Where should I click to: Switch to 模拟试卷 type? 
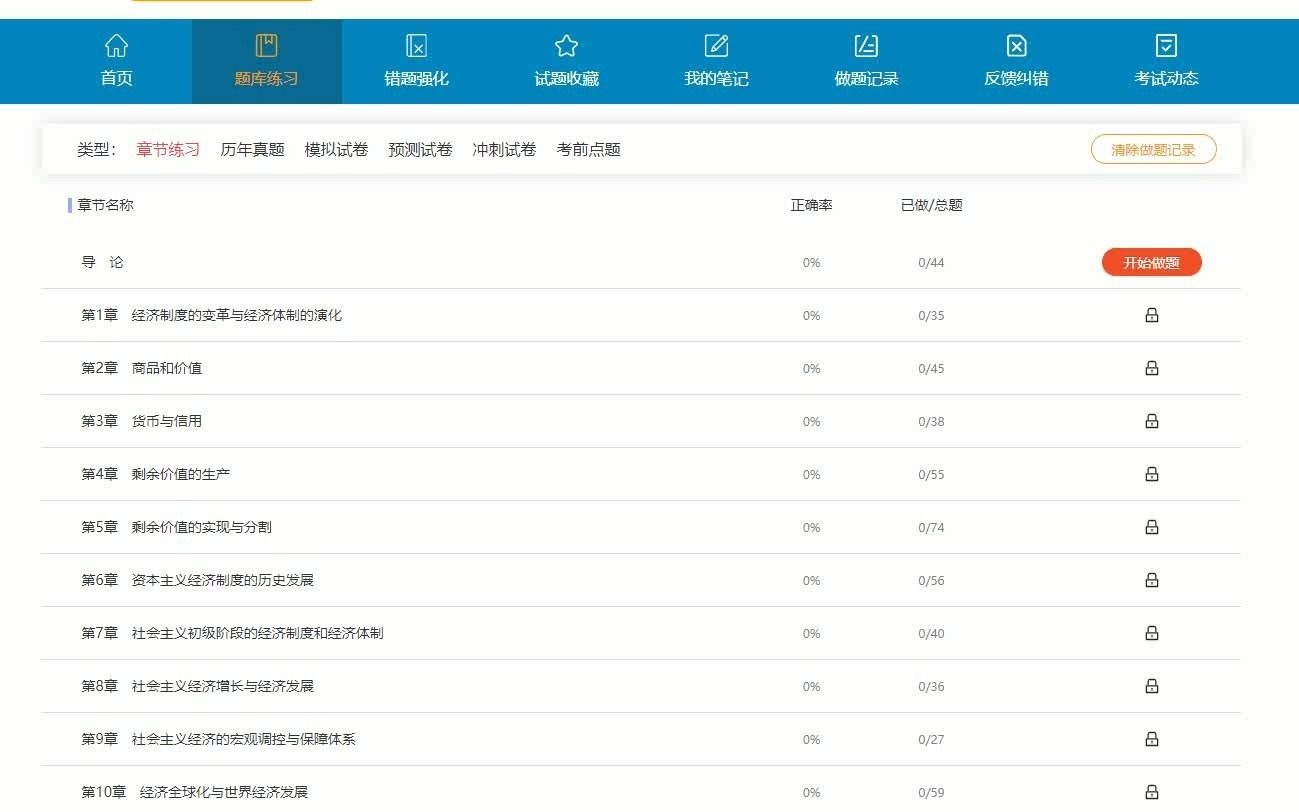[336, 150]
